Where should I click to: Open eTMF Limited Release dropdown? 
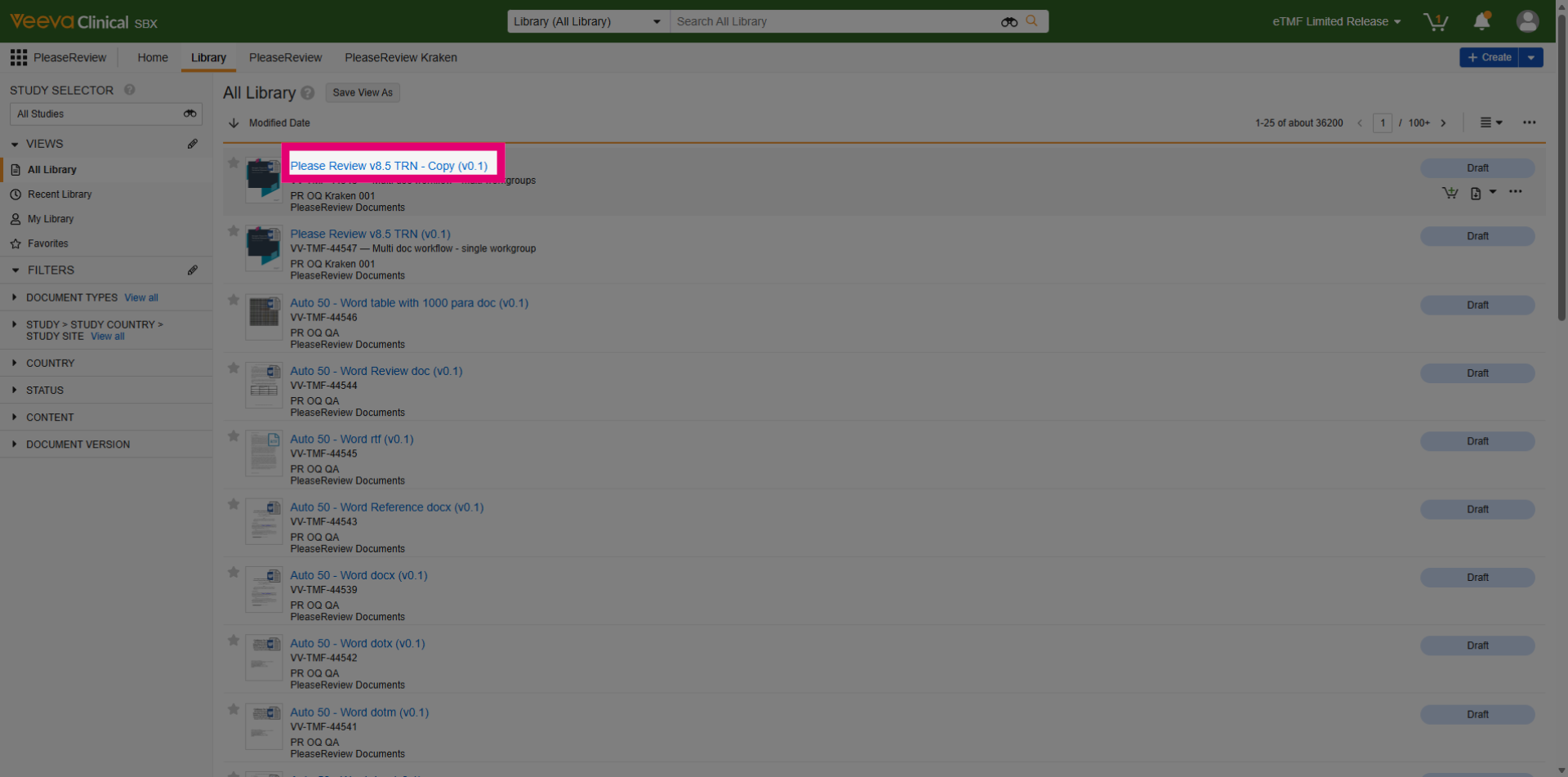point(1336,21)
